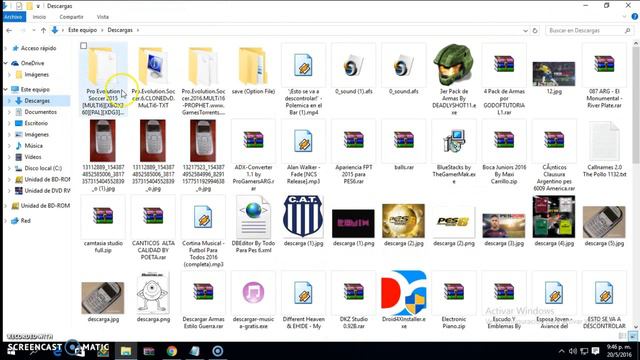Switch to the Vista ribbon tab
This screenshot has width=640, height=360.
(x=103, y=17)
